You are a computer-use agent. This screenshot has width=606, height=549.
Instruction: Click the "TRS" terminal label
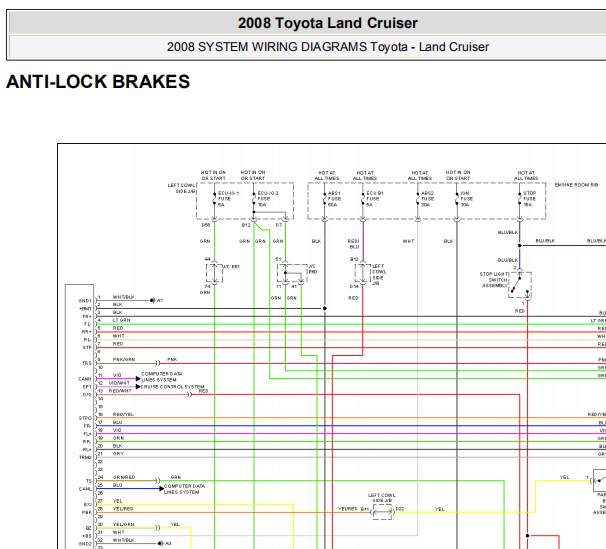(x=87, y=363)
